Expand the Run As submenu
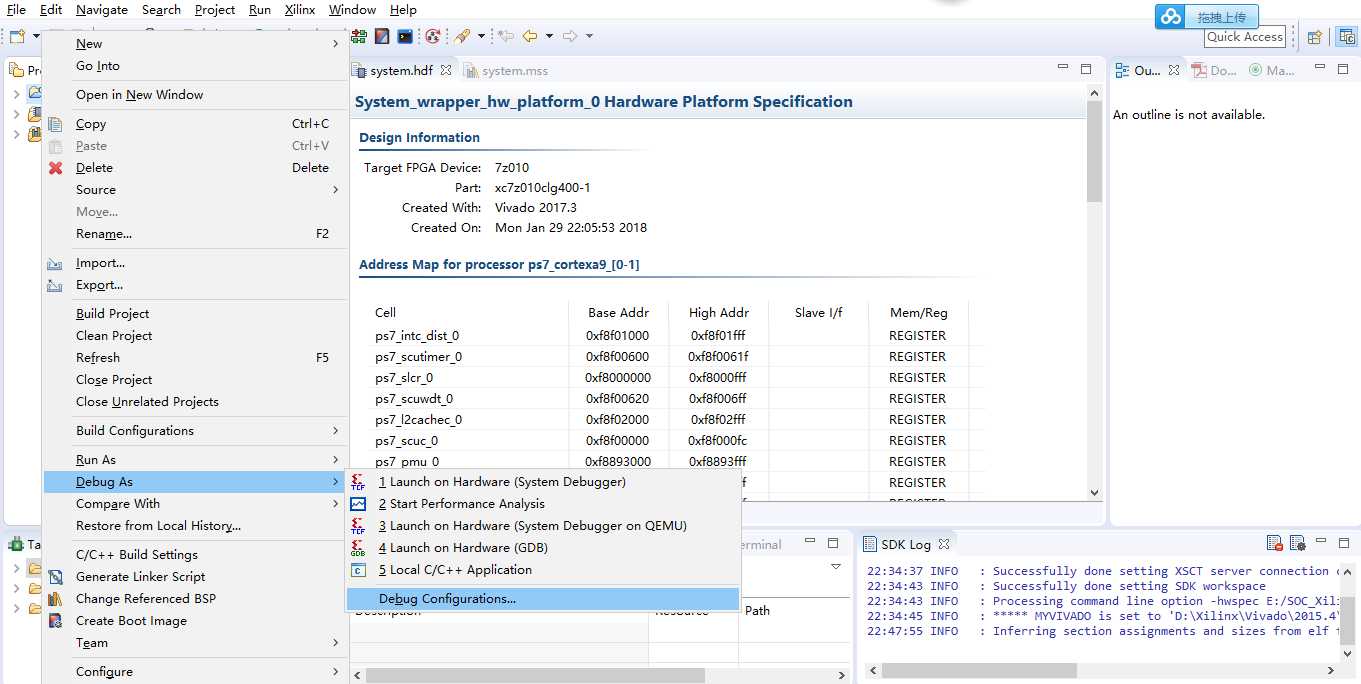 click(195, 460)
